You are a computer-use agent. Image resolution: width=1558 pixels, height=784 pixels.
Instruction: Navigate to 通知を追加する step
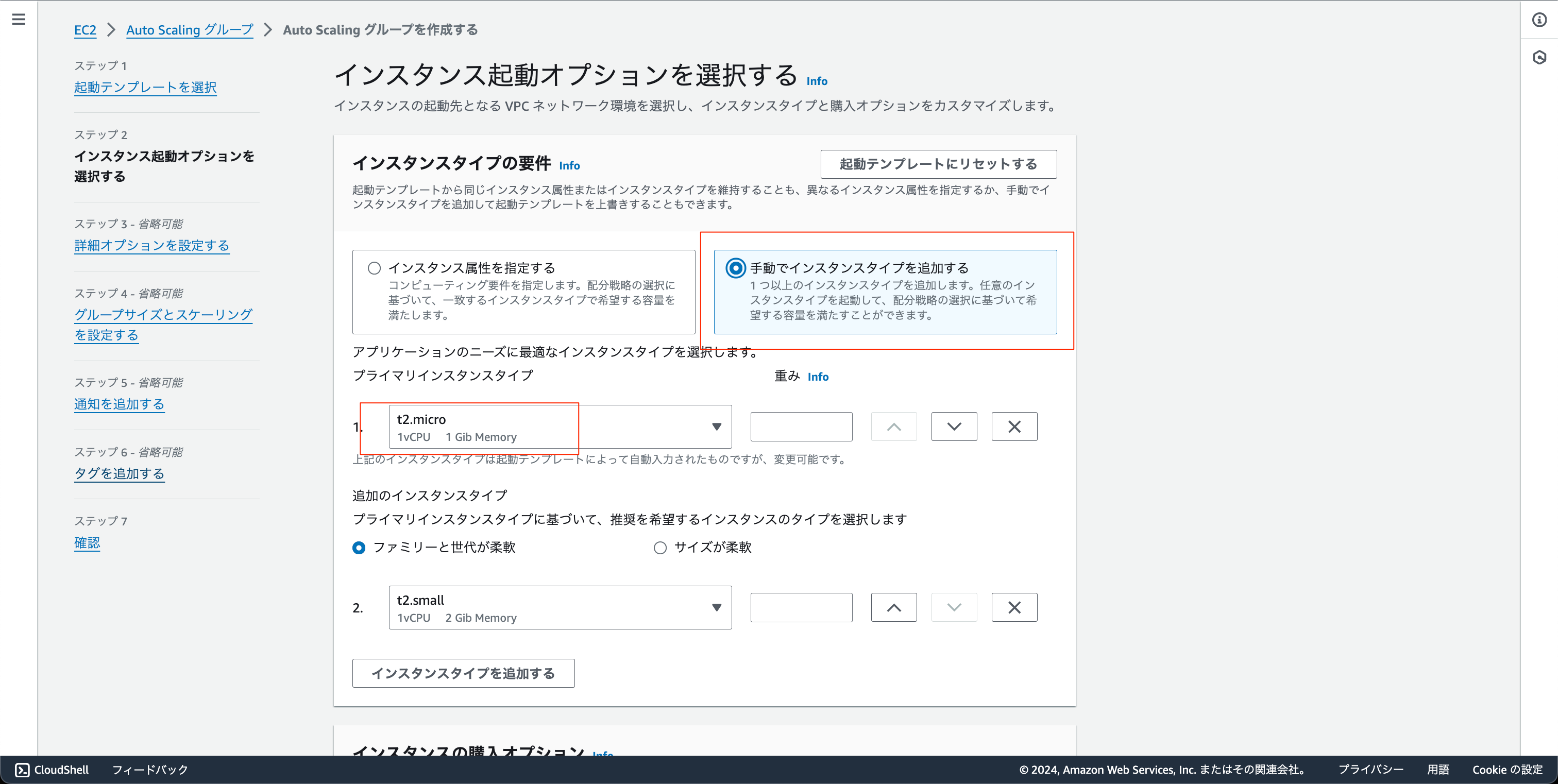click(119, 404)
